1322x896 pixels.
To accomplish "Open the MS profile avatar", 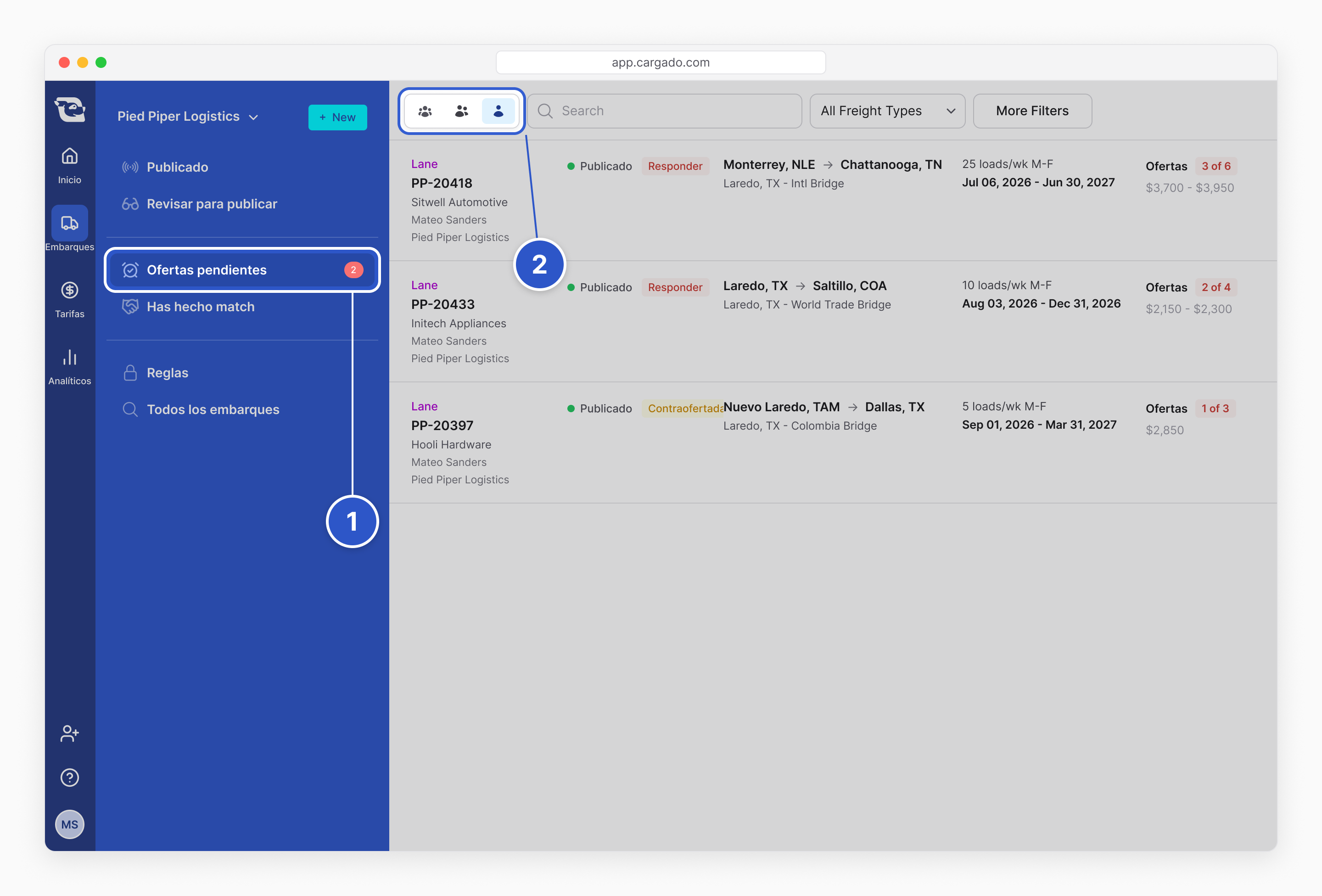I will pyautogui.click(x=69, y=824).
